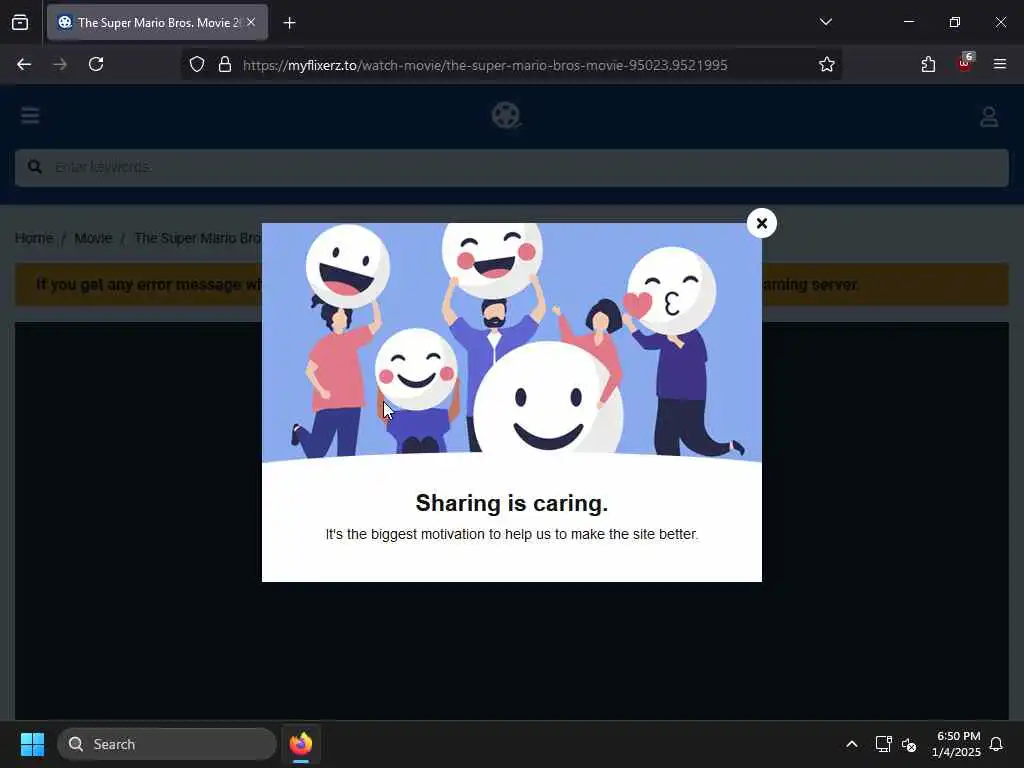Viewport: 1024px width, 768px height.
Task: Open the muted volume tray icon
Action: [908, 744]
